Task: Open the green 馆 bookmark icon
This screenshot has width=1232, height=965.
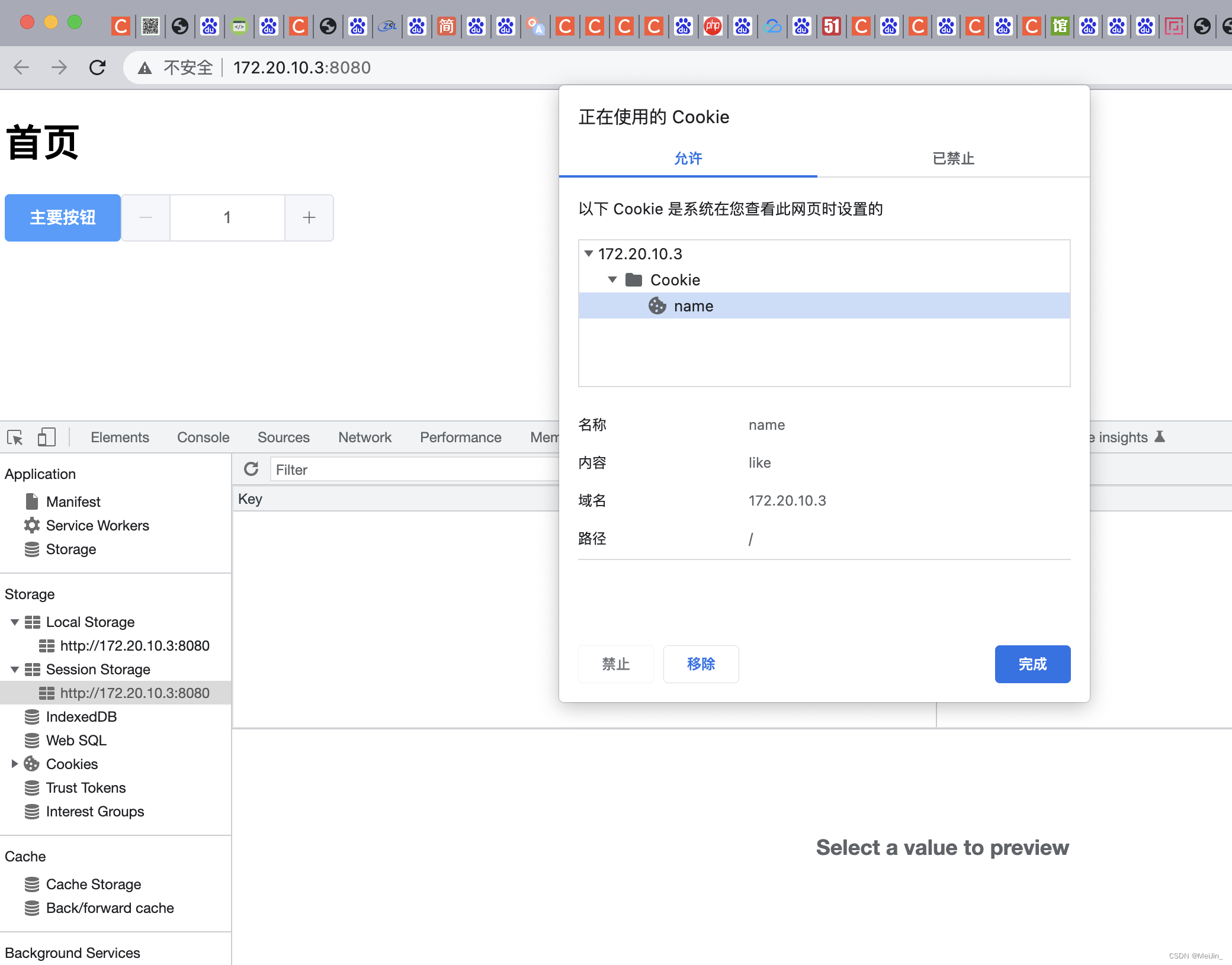Action: (x=1060, y=26)
